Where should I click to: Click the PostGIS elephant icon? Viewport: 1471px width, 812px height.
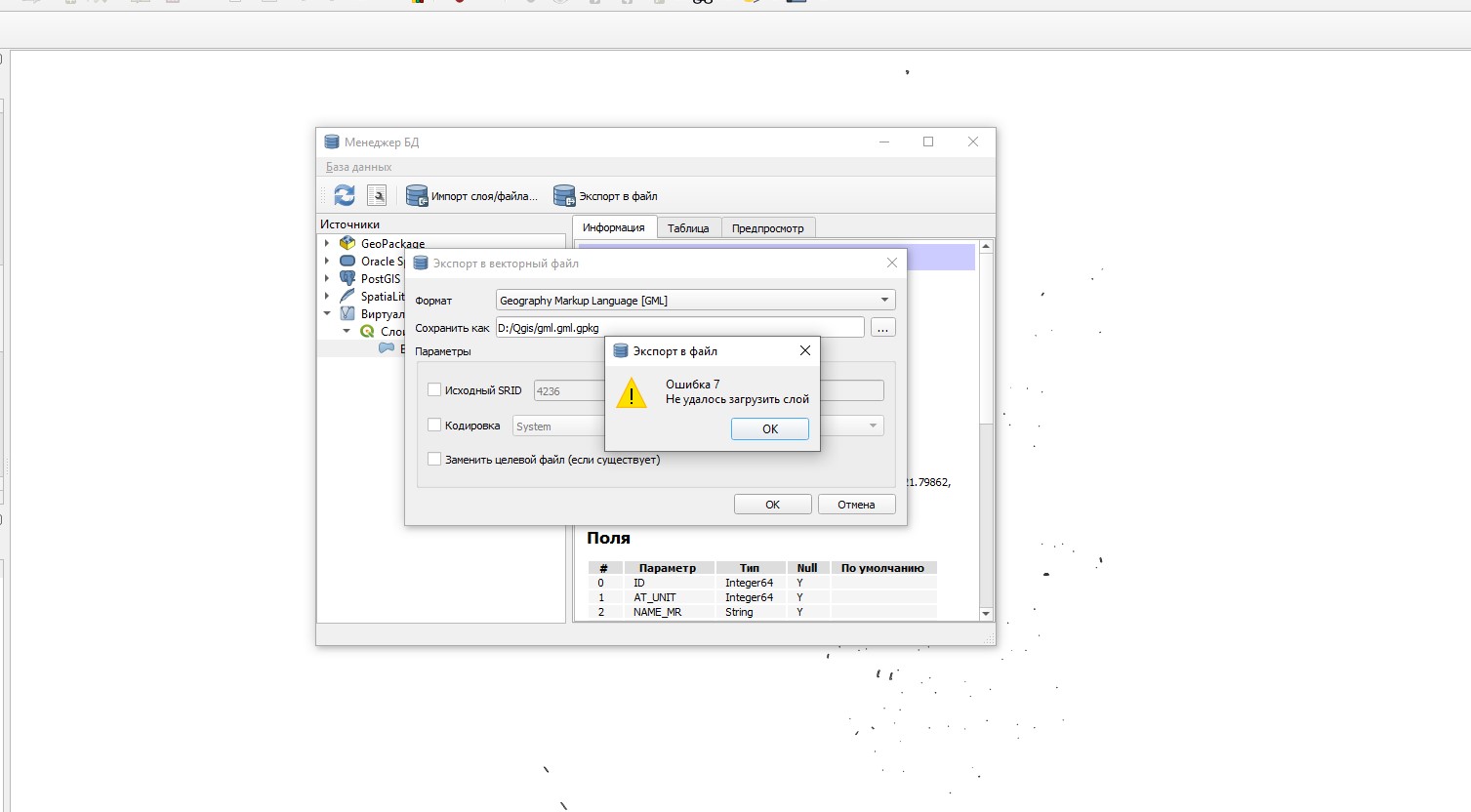[x=347, y=278]
